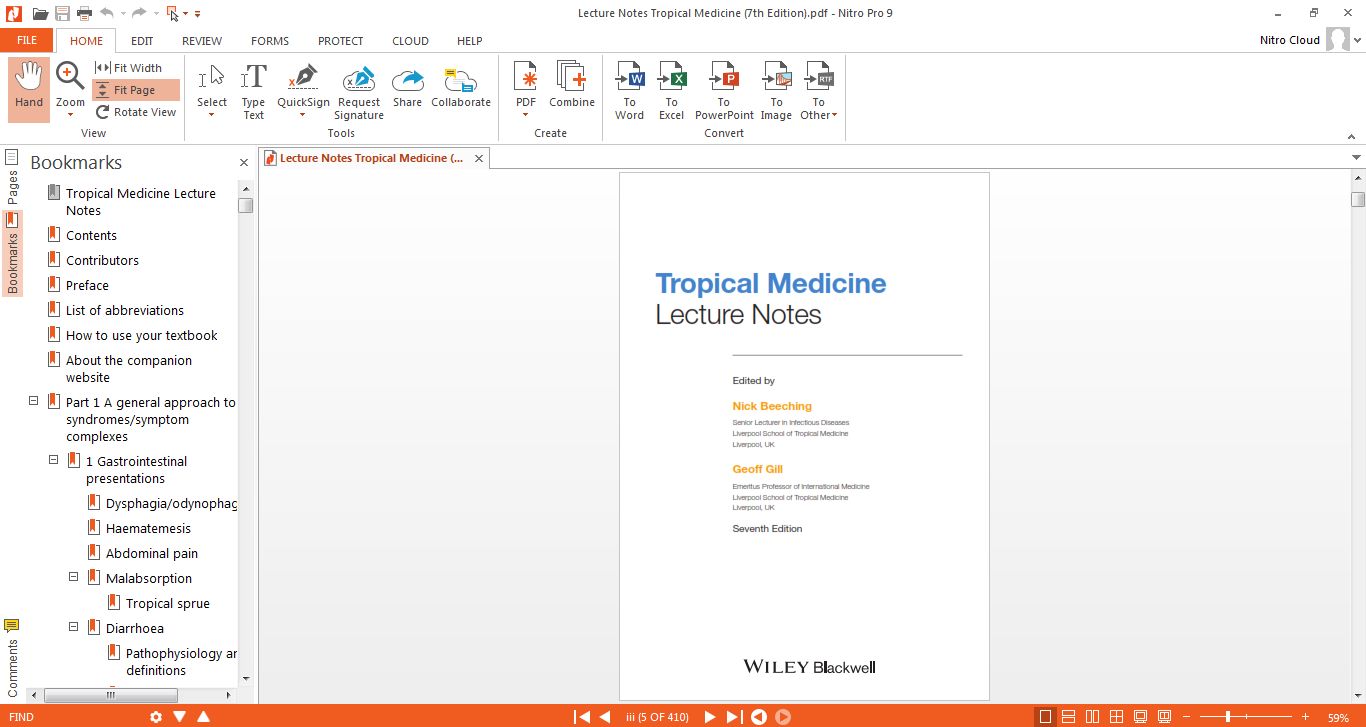This screenshot has width=1366, height=727.
Task: Open Find options gear
Action: 156,717
